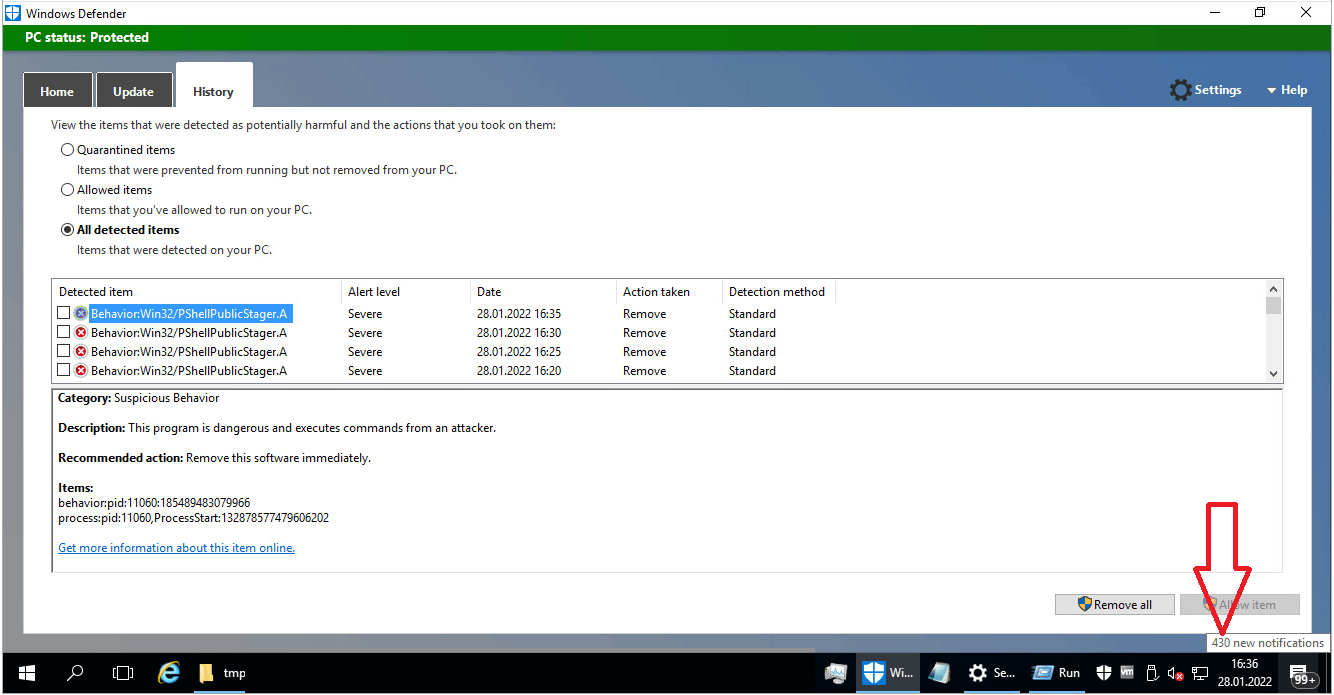Open the Resource Monitor taskbar icon
The width and height of the screenshot is (1334, 695).
836,673
